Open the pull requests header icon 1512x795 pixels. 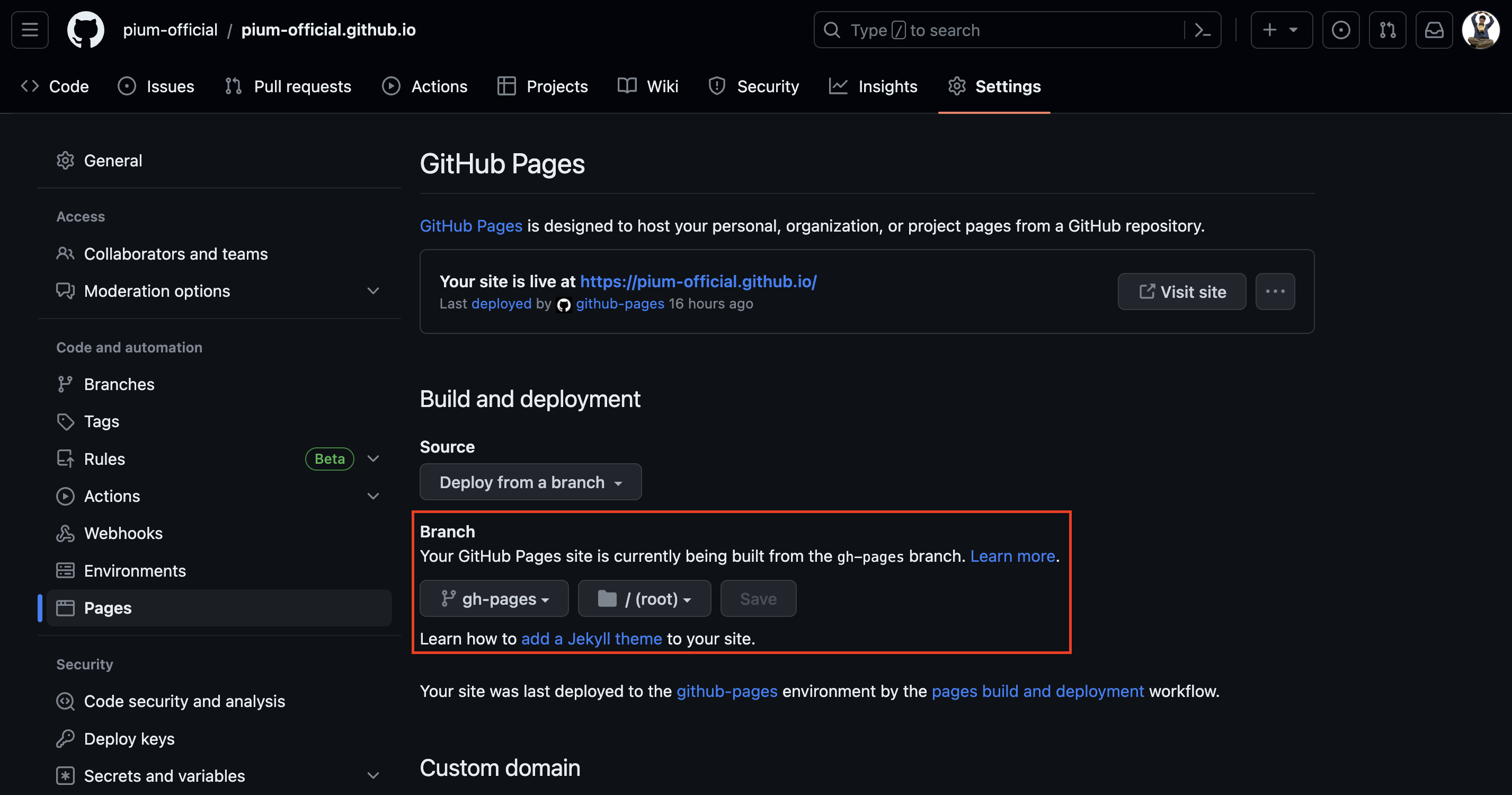(x=1388, y=30)
